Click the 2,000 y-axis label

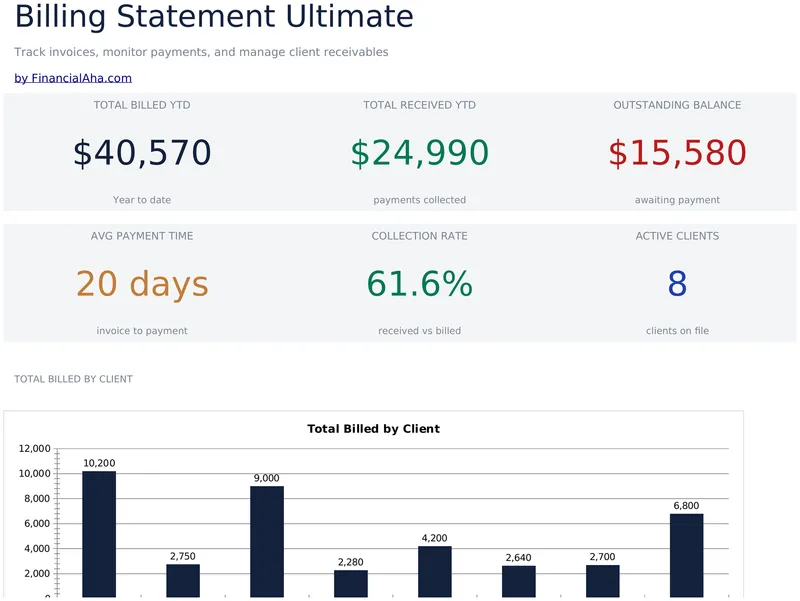37,573
